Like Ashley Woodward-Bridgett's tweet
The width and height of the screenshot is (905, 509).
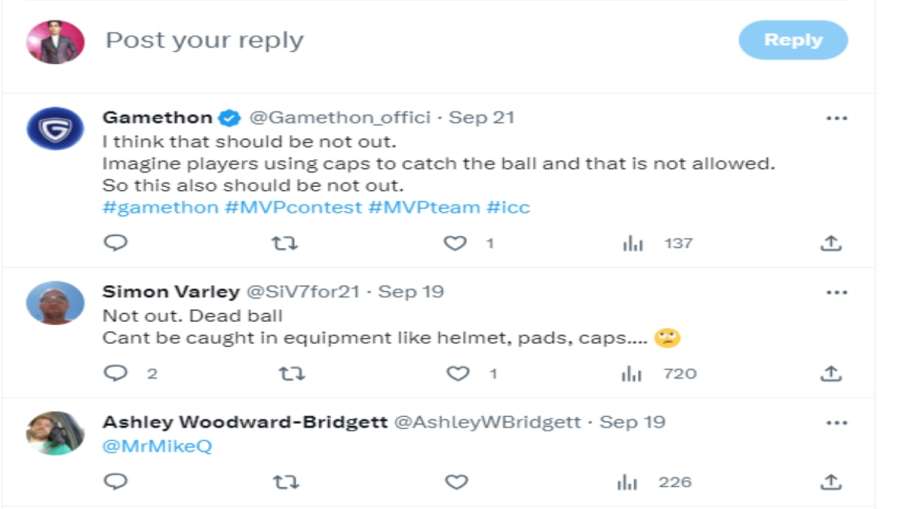coord(457,482)
